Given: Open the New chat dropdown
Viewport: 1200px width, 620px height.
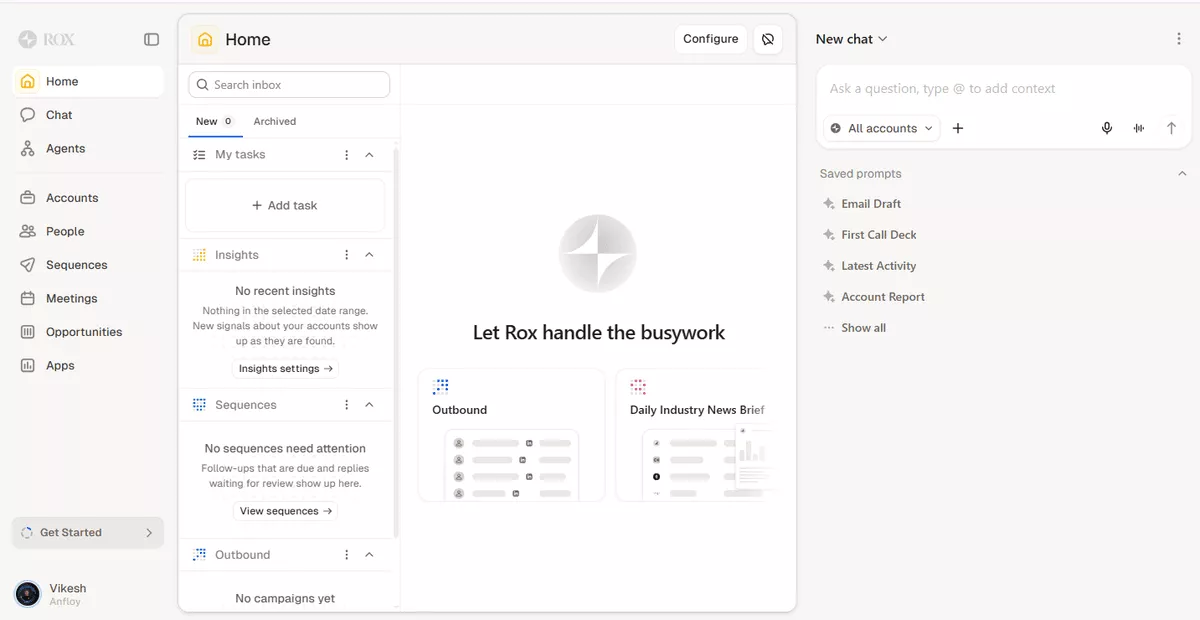Looking at the screenshot, I should [x=851, y=39].
